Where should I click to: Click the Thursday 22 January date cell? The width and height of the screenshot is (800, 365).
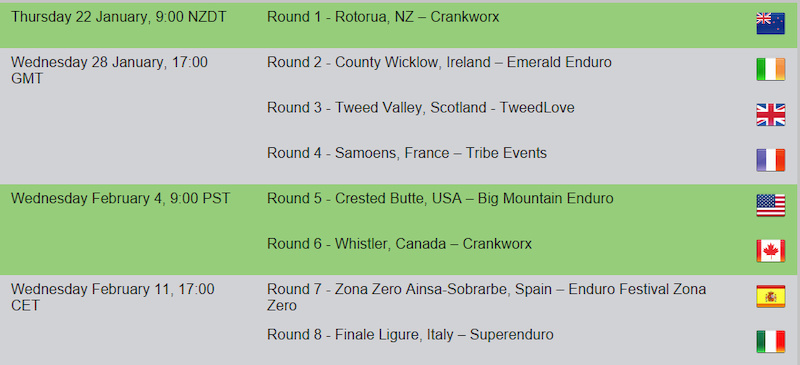point(119,17)
